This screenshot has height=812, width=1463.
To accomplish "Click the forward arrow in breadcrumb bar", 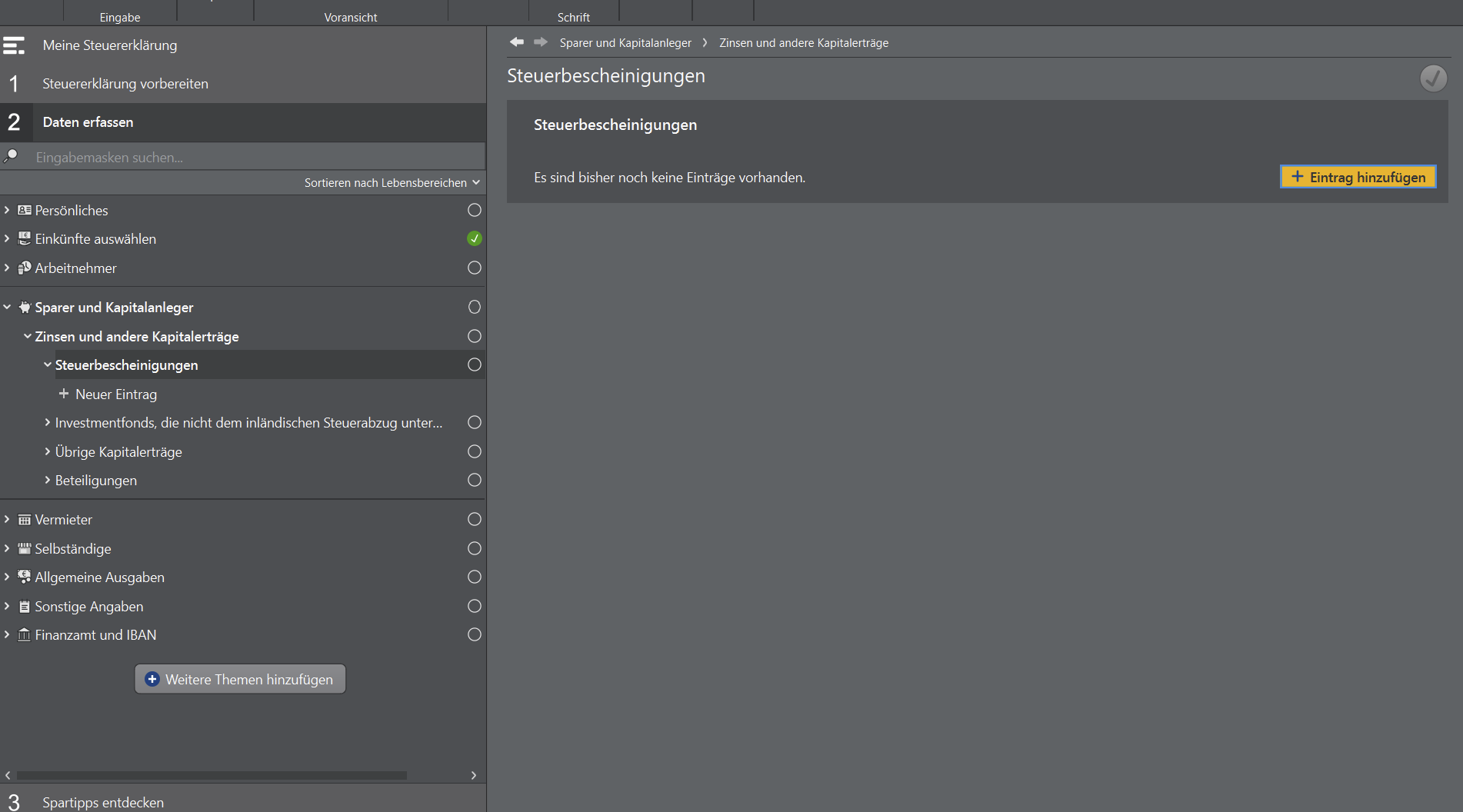I will coord(541,42).
